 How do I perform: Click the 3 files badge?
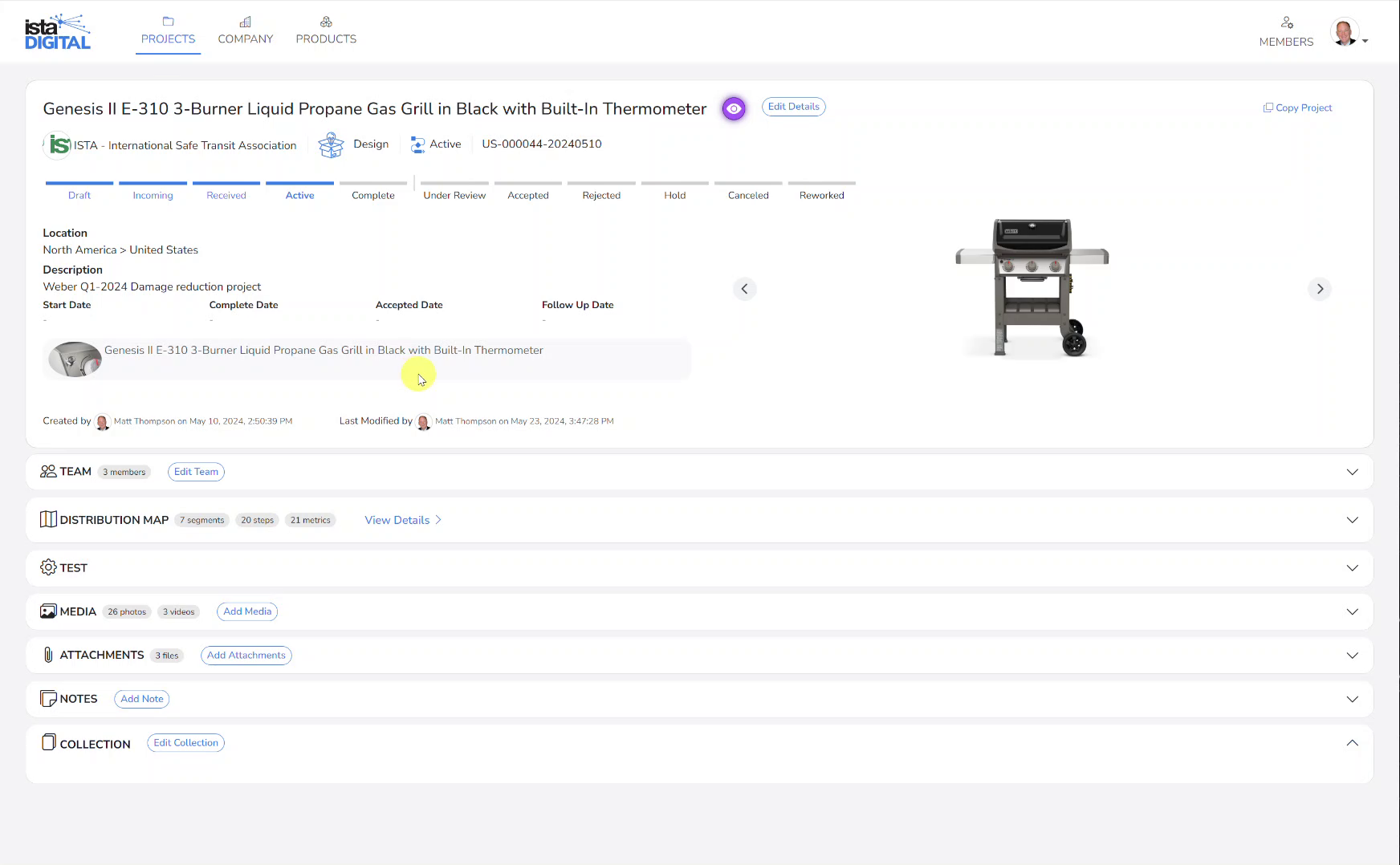[167, 656]
